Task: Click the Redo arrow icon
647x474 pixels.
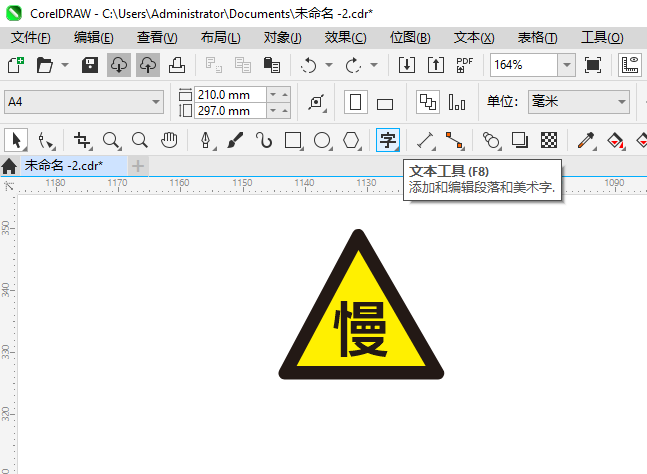Action: point(354,65)
